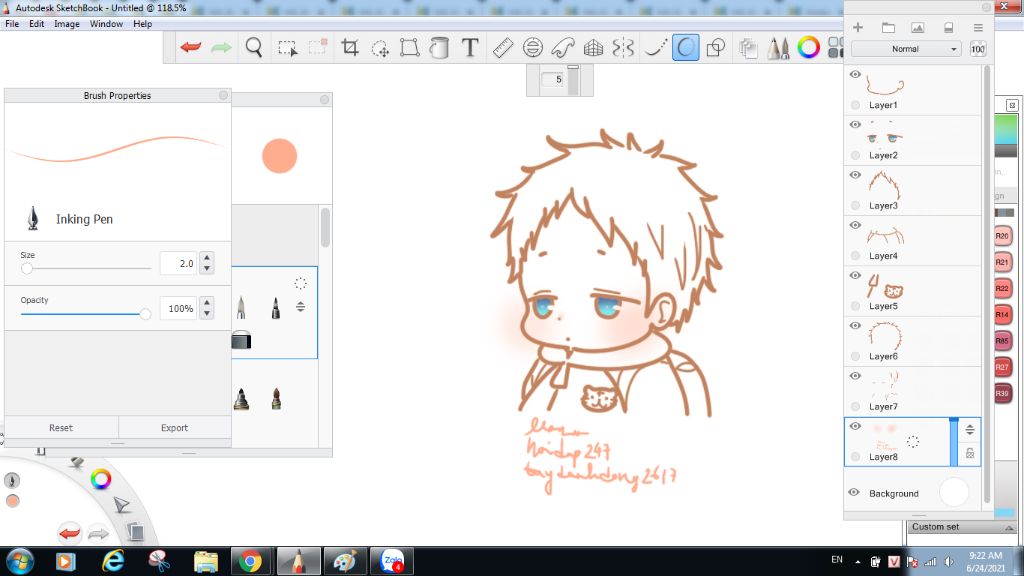Click the Opacity slider handle
The image size is (1024, 576).
click(x=145, y=314)
